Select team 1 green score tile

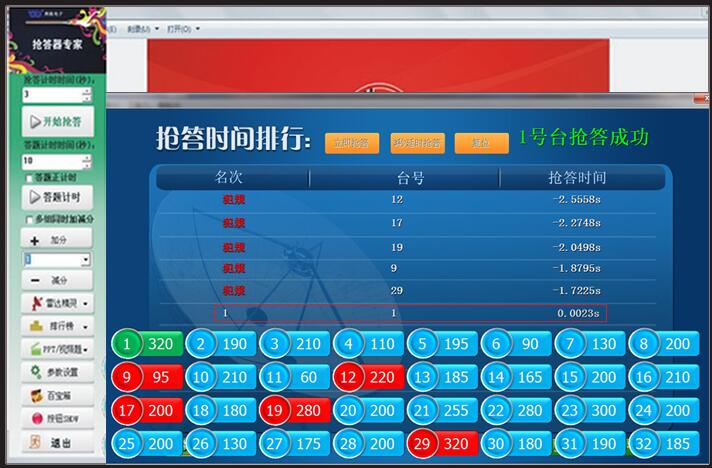tap(148, 345)
